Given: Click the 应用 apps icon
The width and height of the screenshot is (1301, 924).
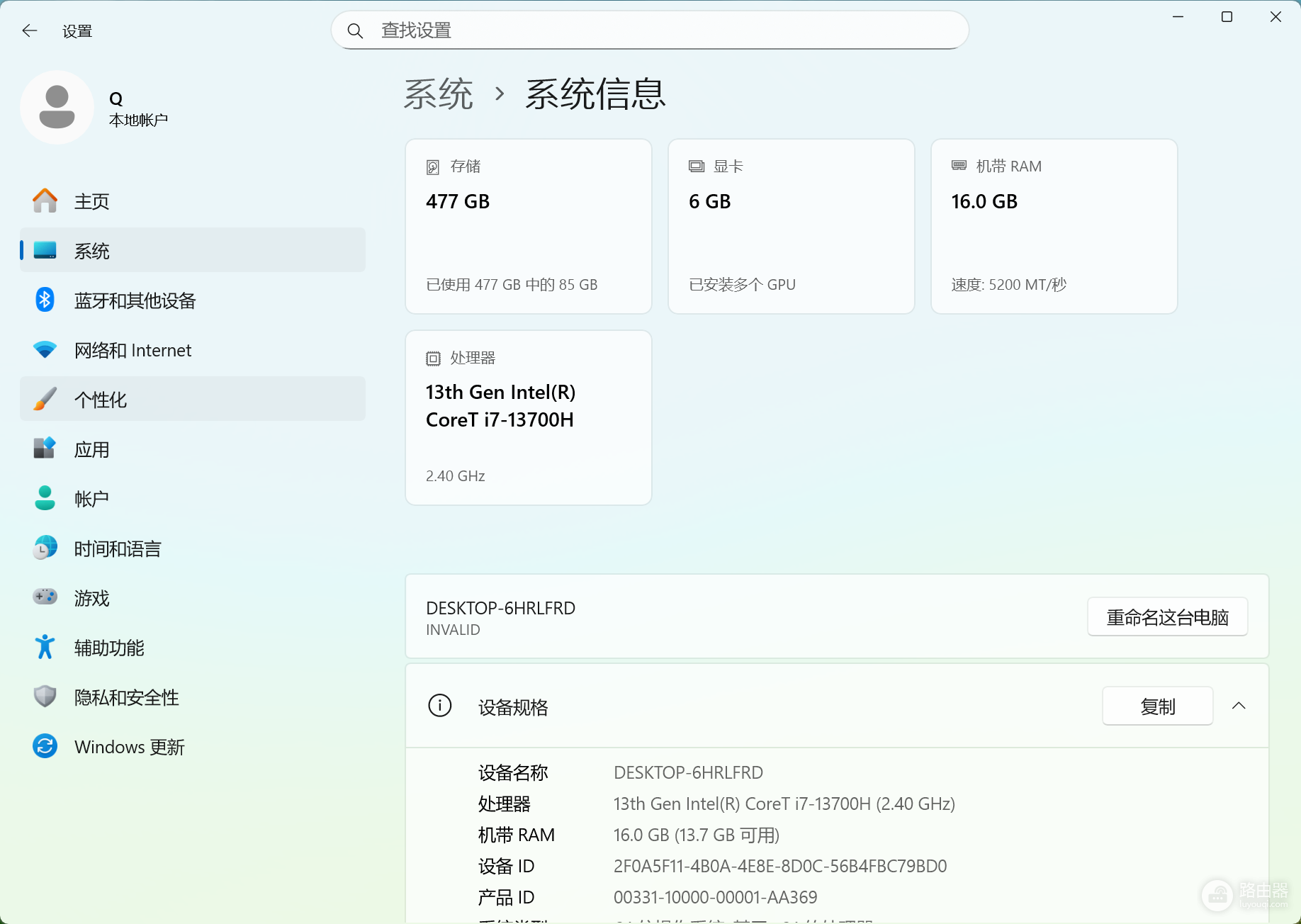Looking at the screenshot, I should (x=45, y=449).
